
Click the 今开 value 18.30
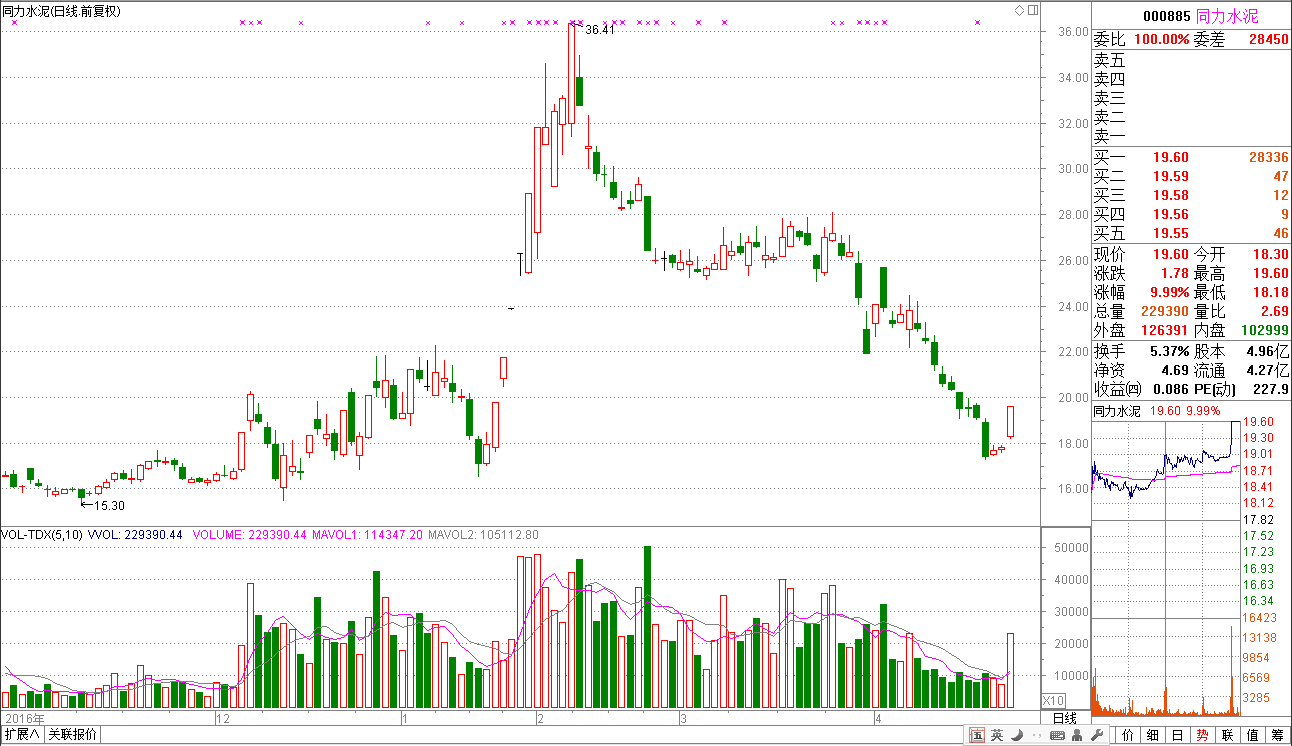pyautogui.click(x=1271, y=254)
